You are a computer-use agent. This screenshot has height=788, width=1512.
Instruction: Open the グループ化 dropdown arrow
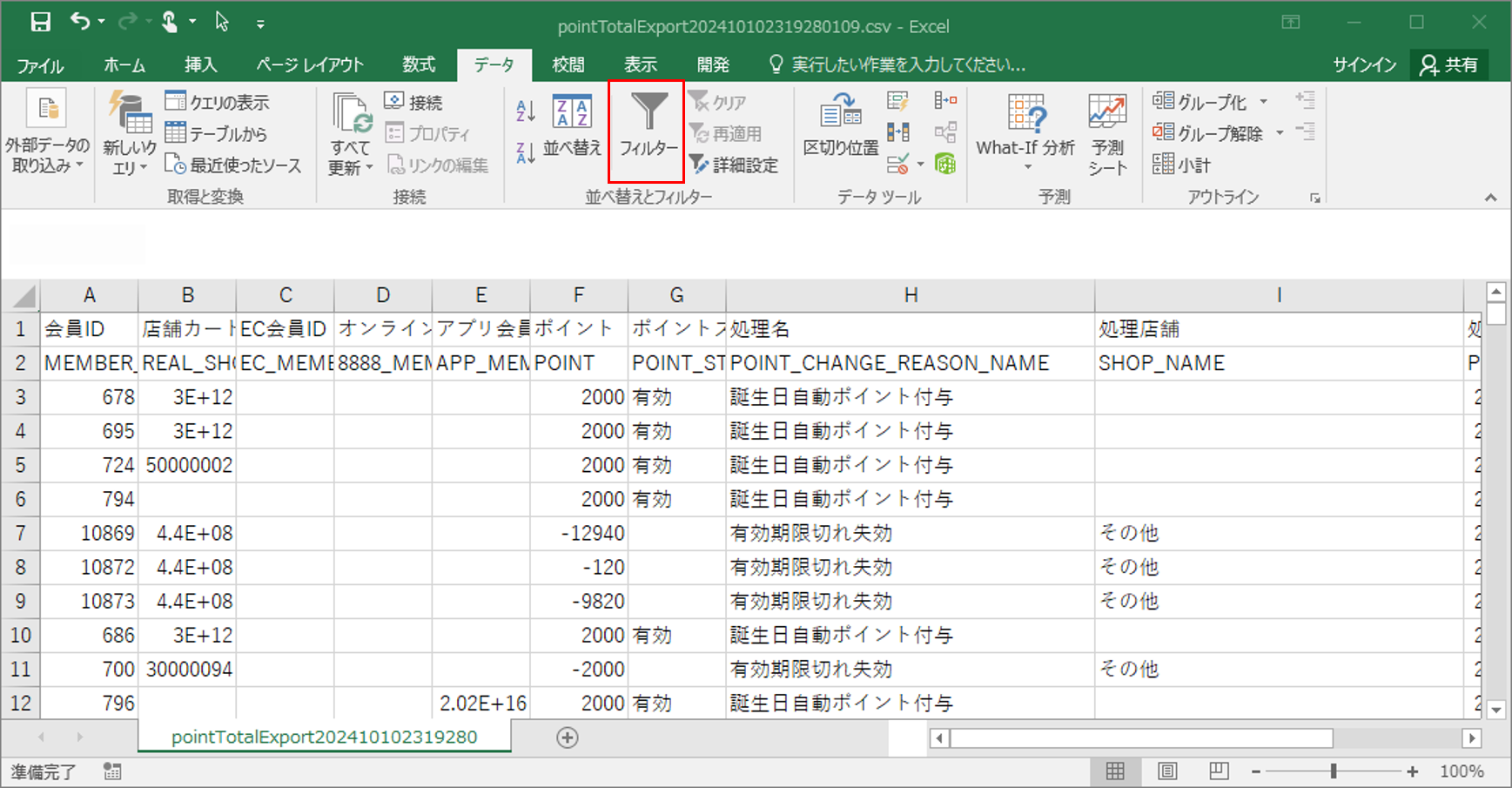(1264, 101)
